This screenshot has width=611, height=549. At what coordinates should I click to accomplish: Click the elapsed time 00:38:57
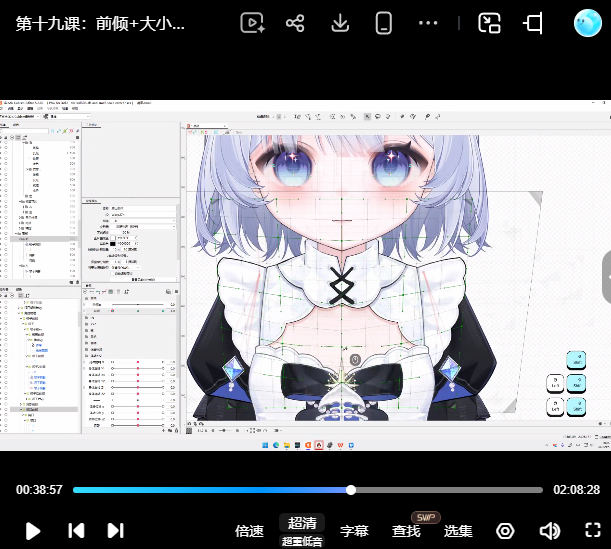click(x=39, y=490)
